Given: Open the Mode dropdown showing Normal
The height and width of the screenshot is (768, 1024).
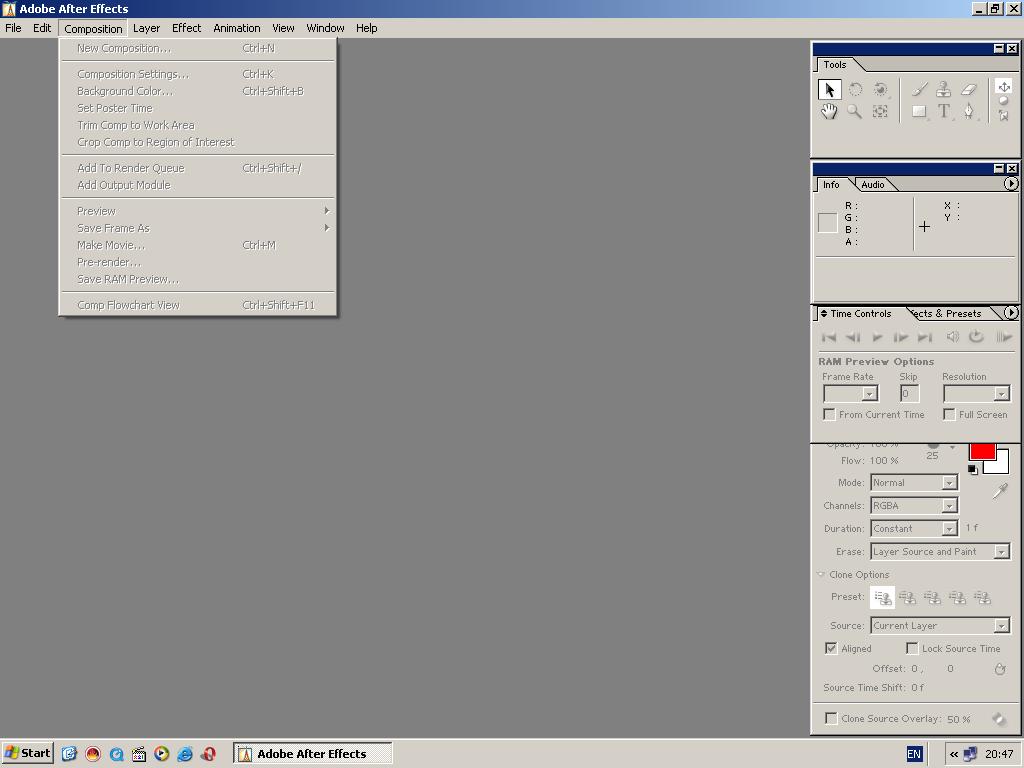Looking at the screenshot, I should [x=914, y=483].
